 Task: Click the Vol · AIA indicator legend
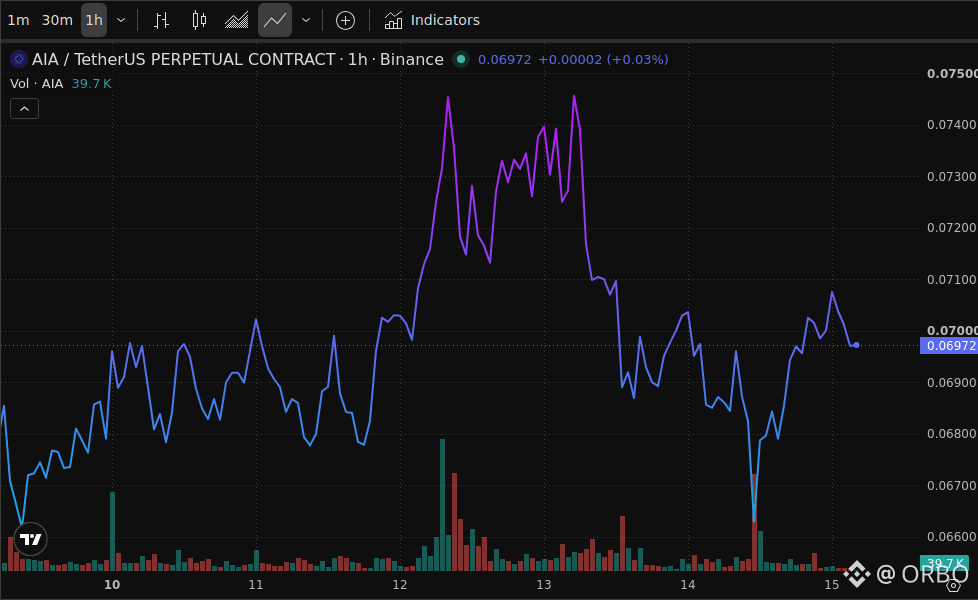pos(36,84)
